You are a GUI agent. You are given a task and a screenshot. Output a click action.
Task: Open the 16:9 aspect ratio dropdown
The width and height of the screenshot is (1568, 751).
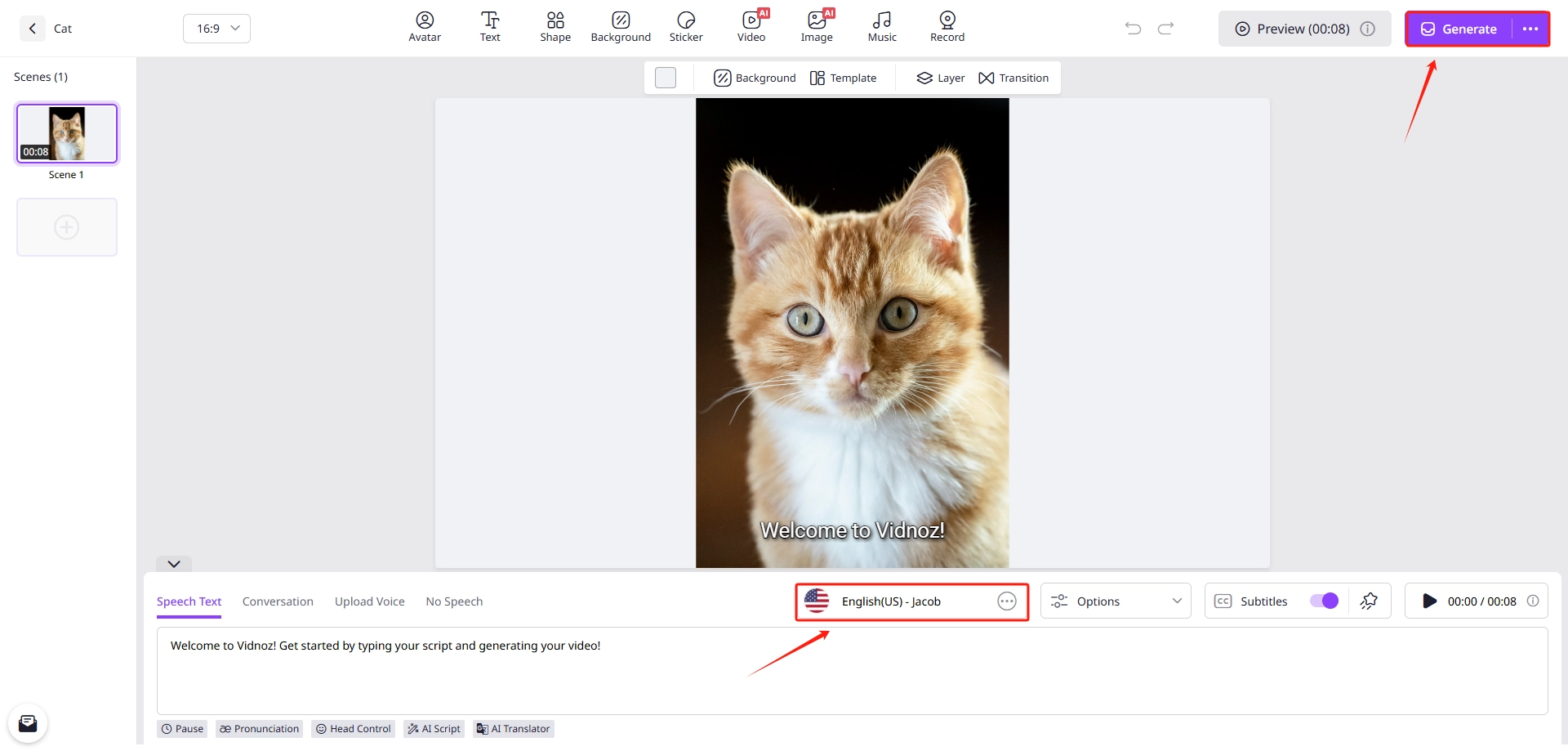[x=216, y=29]
